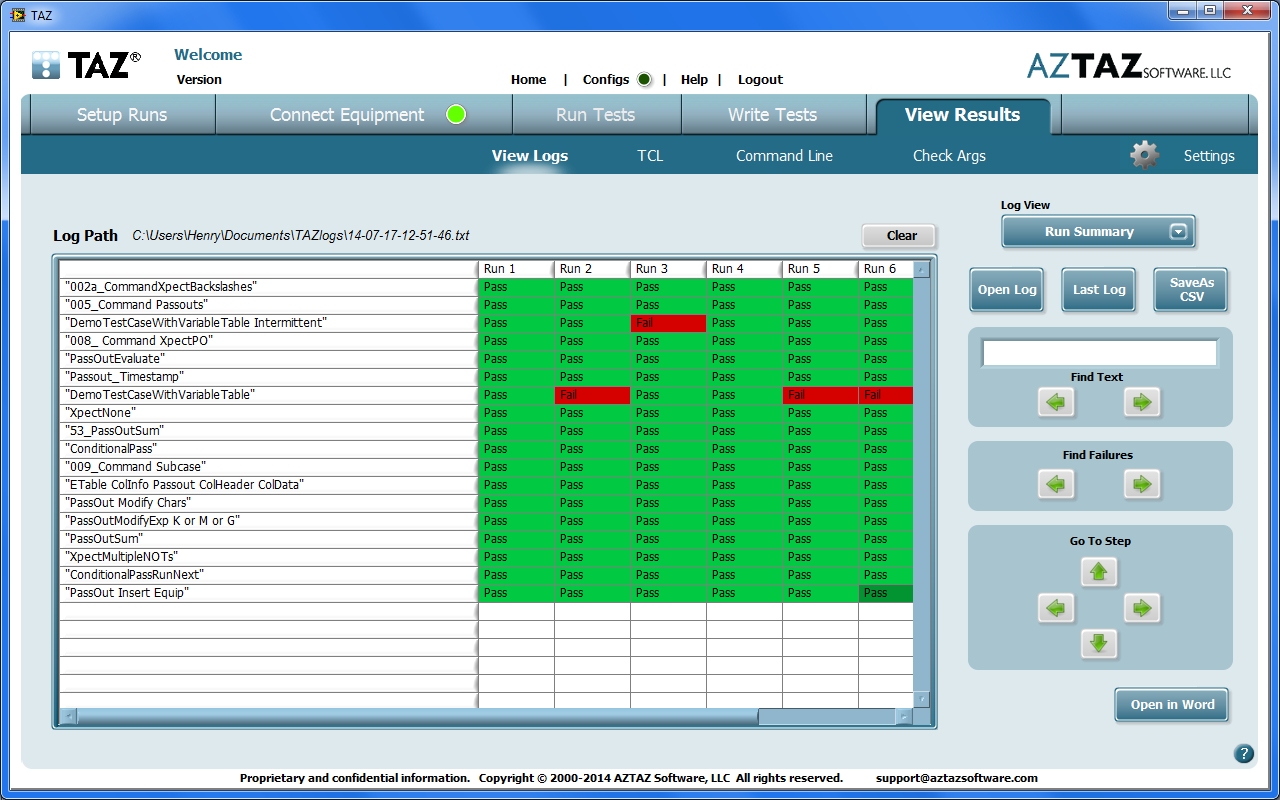Select the red Fail cell in Run 3
This screenshot has width=1280, height=800.
[668, 323]
